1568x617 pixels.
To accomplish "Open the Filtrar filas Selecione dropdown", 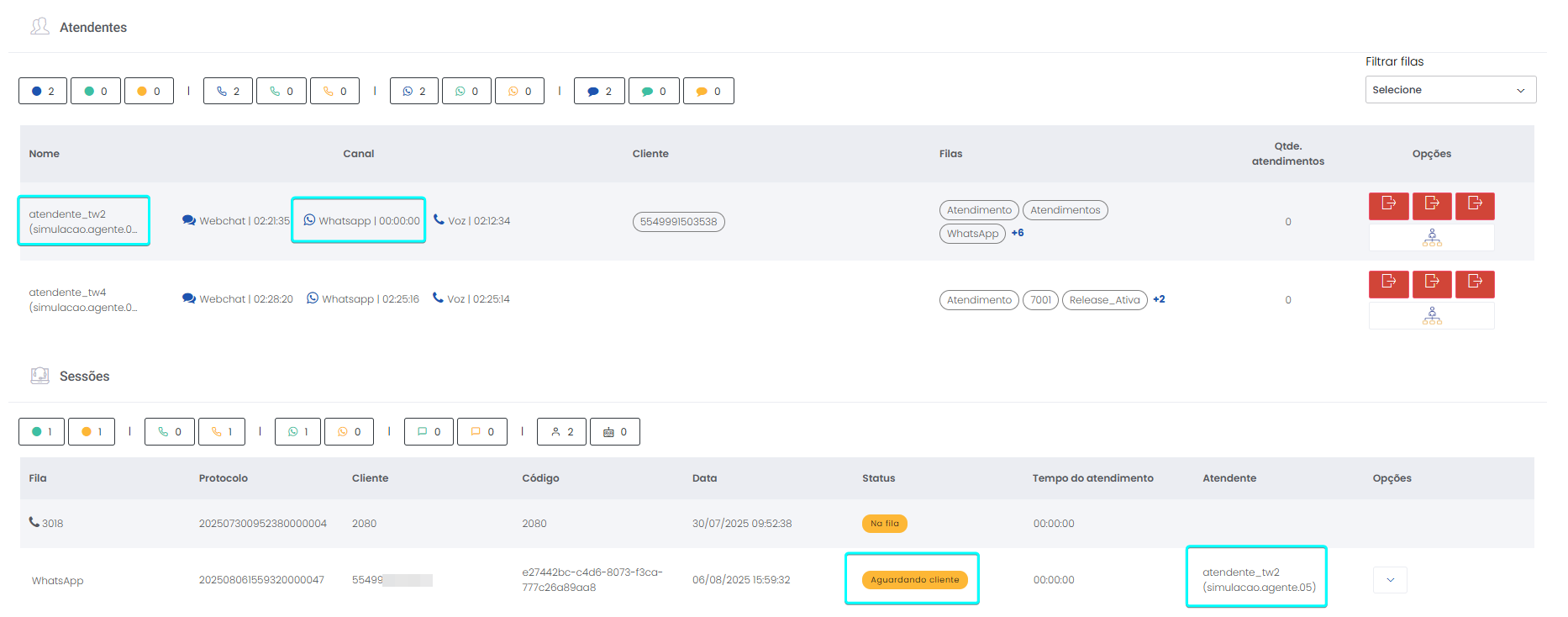I will pyautogui.click(x=1450, y=90).
